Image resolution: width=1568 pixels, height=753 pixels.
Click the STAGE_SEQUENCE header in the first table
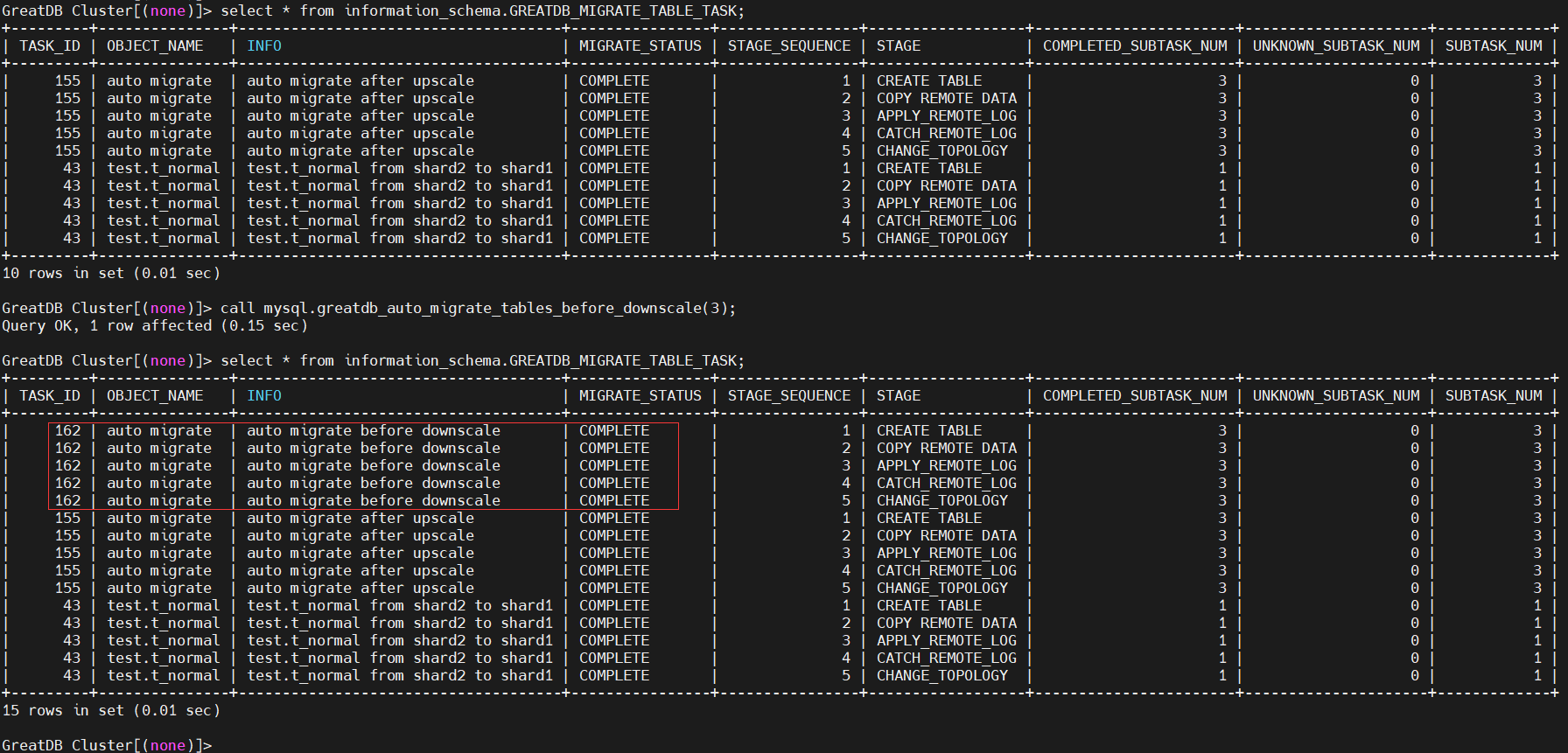tap(789, 45)
